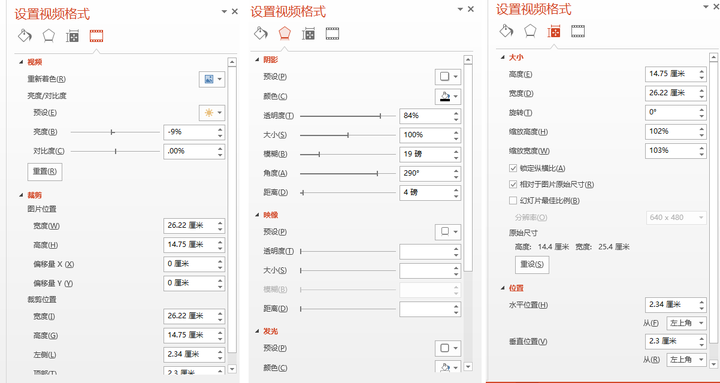This screenshot has width=720, height=383.
Task: Collapse the 发光 section
Action: 257,332
